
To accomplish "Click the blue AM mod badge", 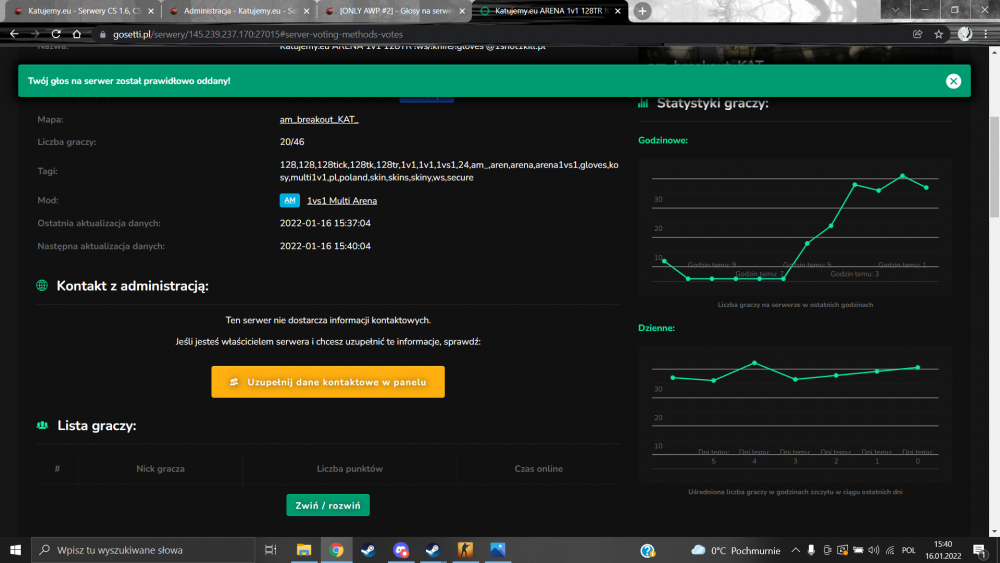I will pyautogui.click(x=290, y=200).
